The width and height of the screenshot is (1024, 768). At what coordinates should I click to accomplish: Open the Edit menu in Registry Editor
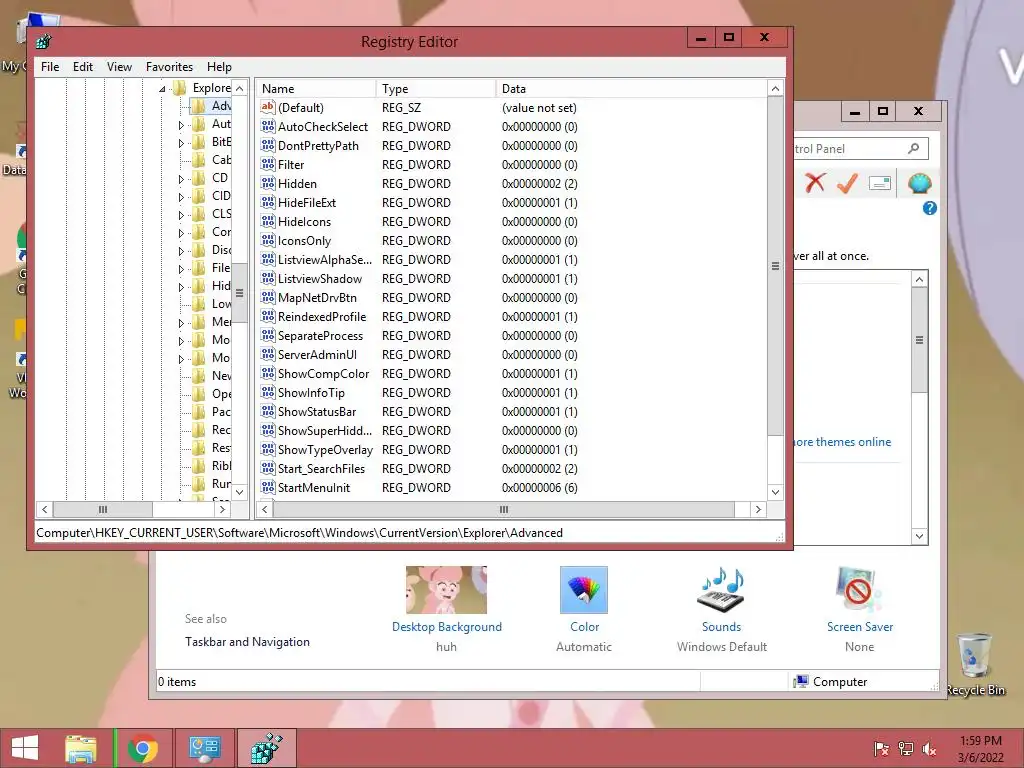click(x=82, y=67)
